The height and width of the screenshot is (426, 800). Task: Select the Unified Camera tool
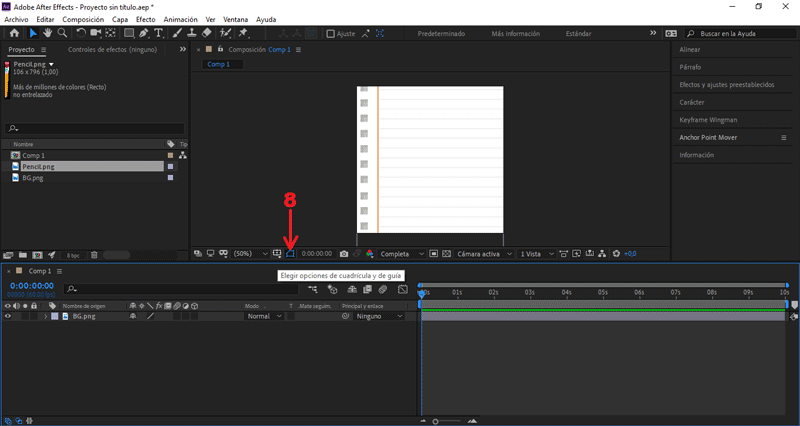pos(95,33)
